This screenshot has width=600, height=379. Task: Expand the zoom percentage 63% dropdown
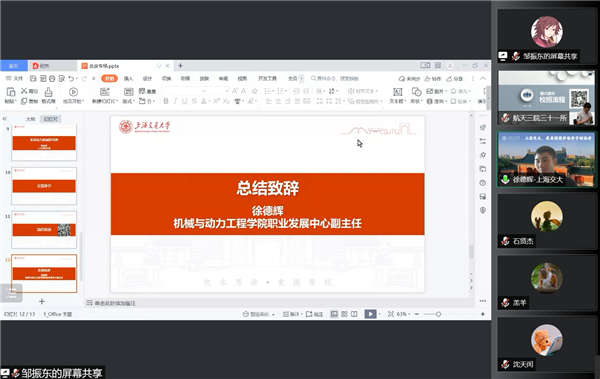[x=410, y=314]
